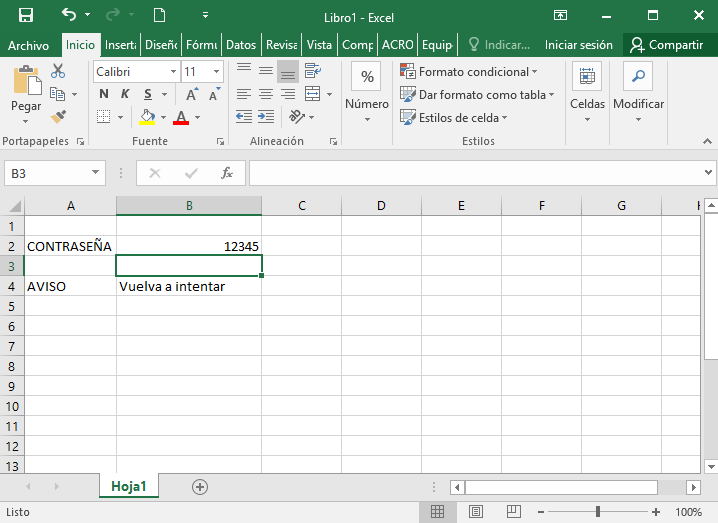718x523 pixels.
Task: Apply yellow fill color bucket
Action: (x=147, y=117)
